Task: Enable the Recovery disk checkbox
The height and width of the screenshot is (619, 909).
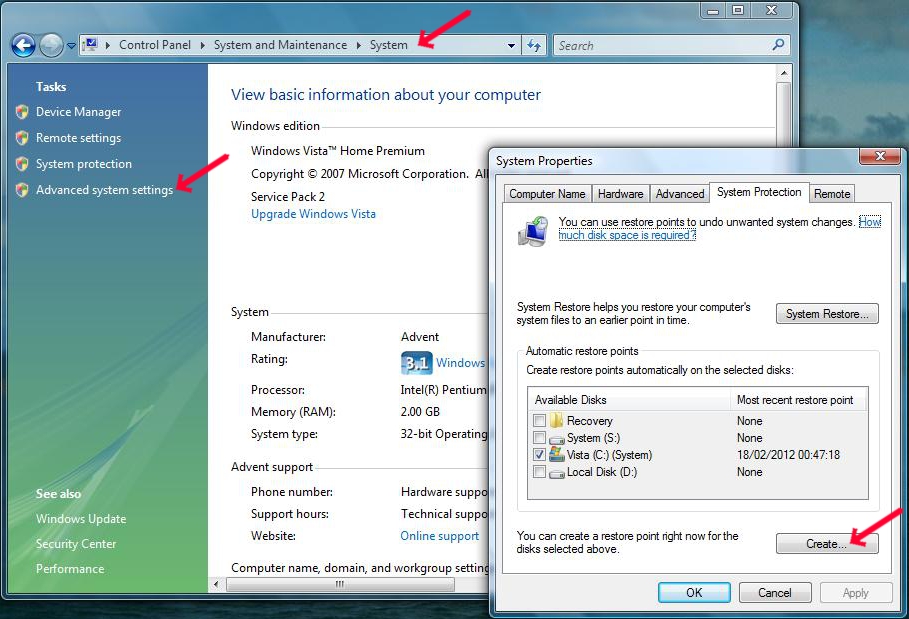Action: [539, 421]
